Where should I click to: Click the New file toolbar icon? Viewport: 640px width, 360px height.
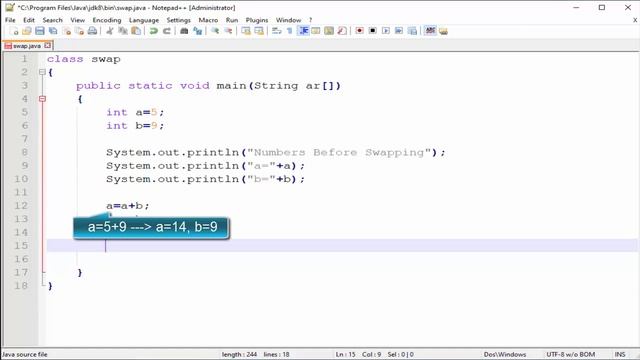click(14, 31)
